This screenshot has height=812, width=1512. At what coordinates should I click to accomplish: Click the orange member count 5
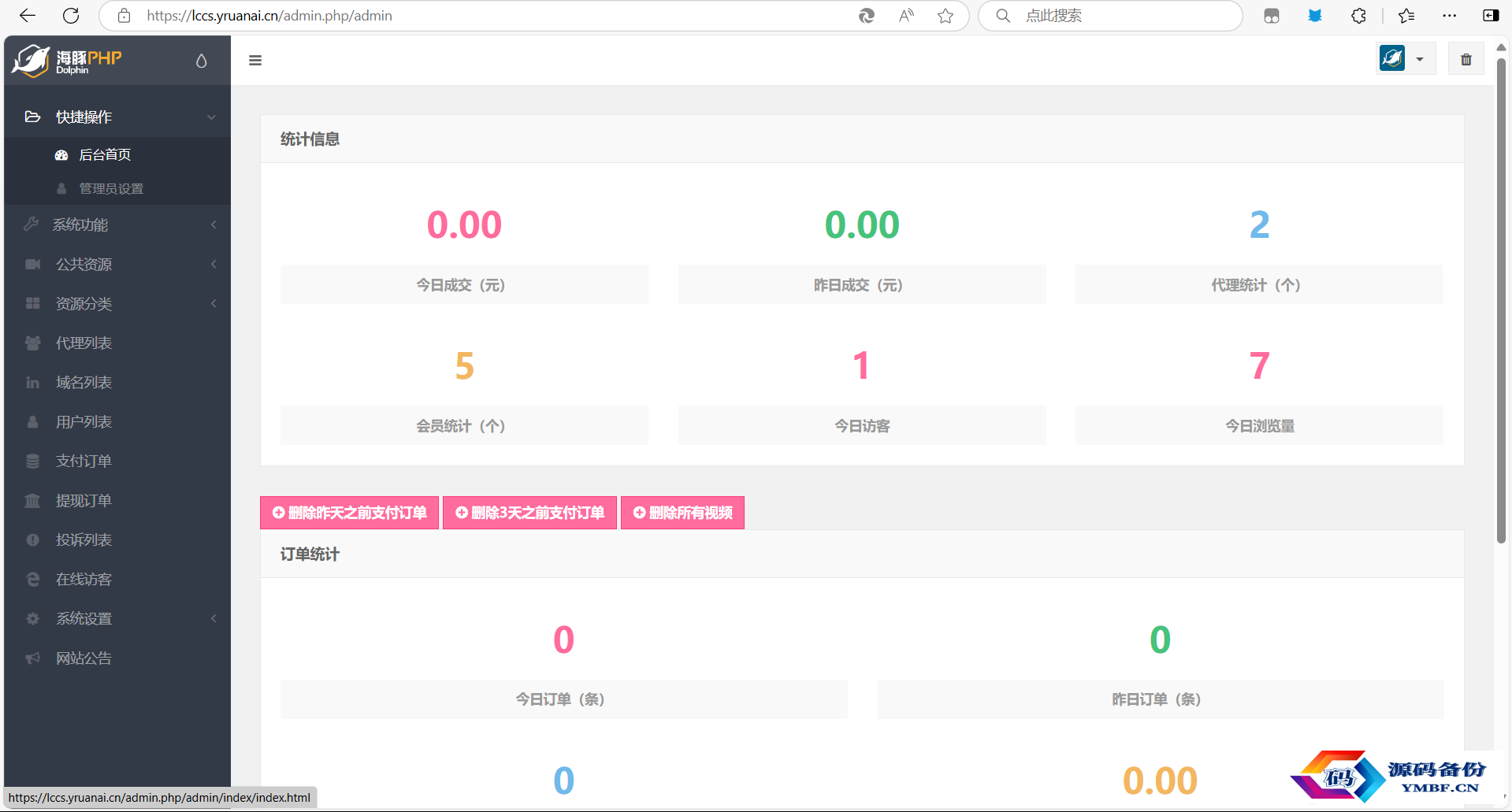coord(465,366)
